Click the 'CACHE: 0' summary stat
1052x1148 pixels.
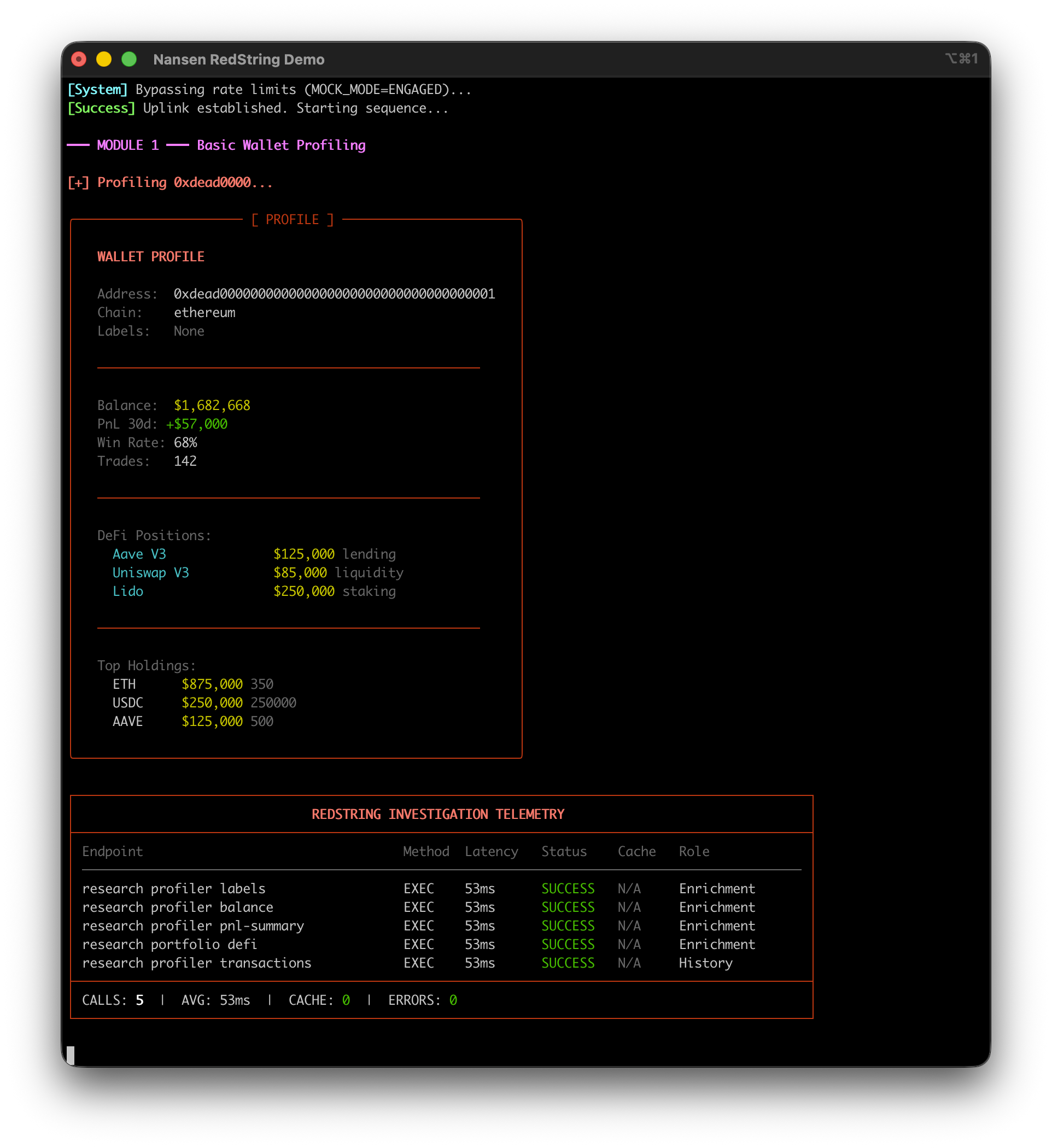click(319, 1000)
